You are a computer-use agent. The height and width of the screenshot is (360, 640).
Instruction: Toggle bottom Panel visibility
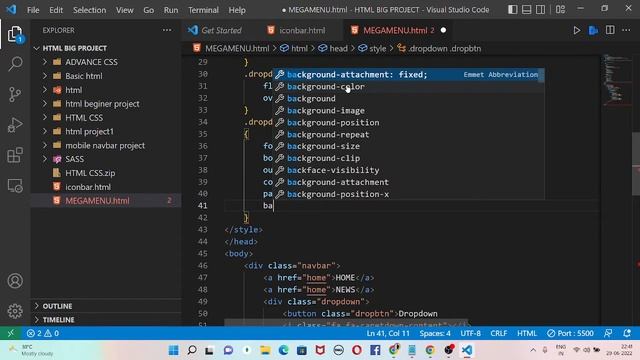click(x=527, y=9)
